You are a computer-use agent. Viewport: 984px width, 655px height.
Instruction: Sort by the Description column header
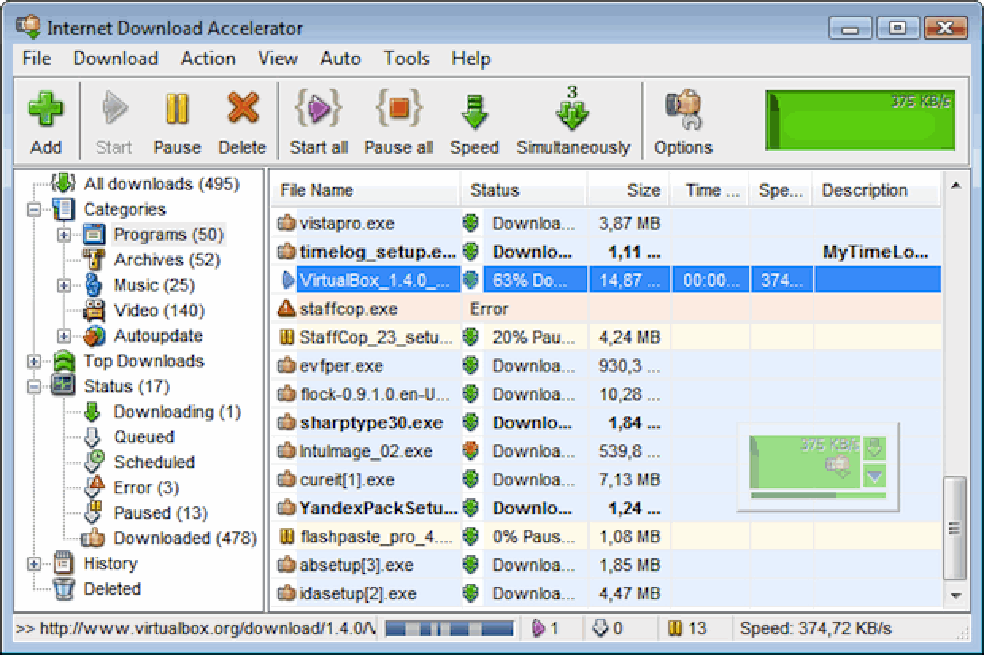coord(877,191)
